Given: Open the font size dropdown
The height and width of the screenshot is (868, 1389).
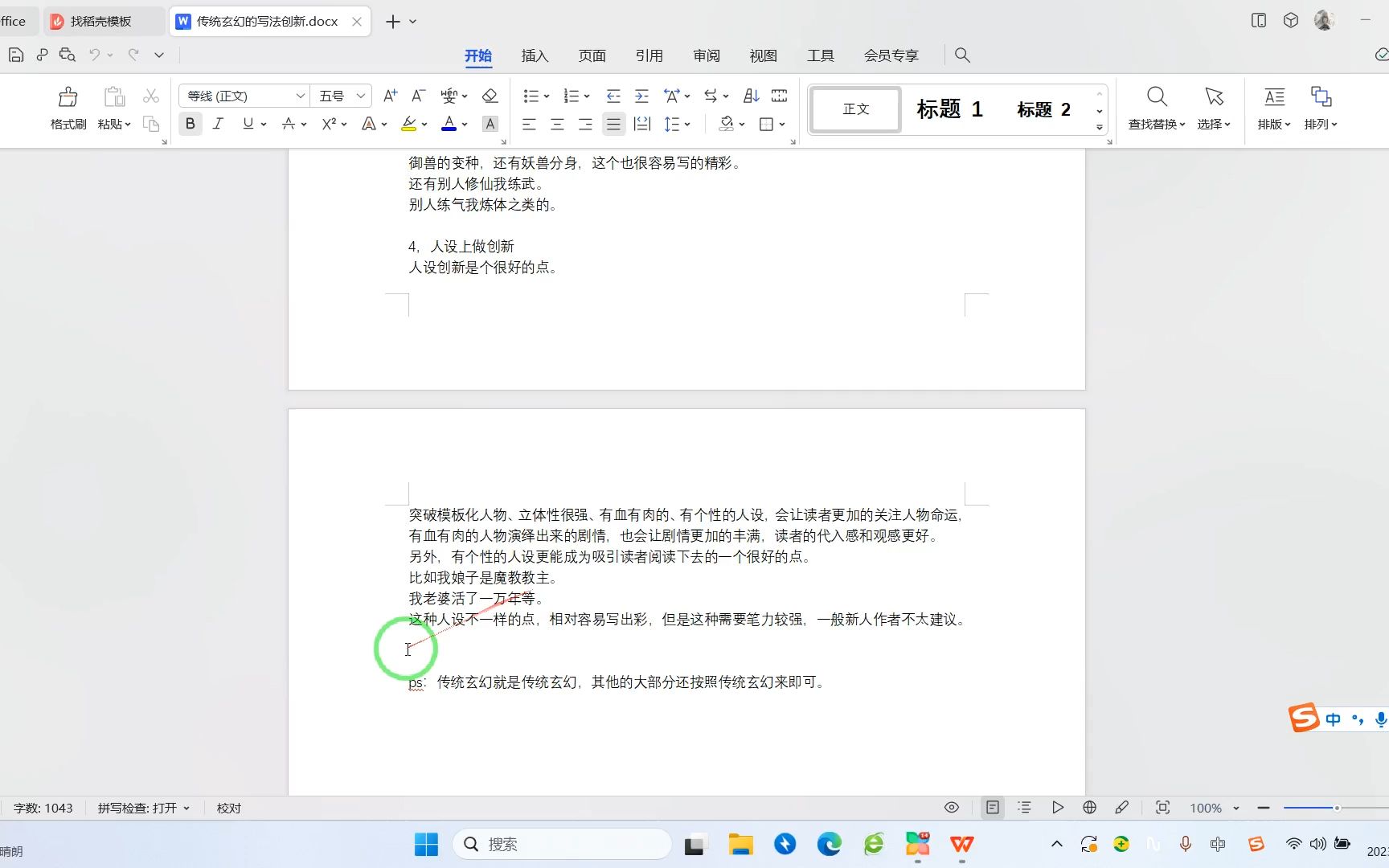Looking at the screenshot, I should [361, 96].
